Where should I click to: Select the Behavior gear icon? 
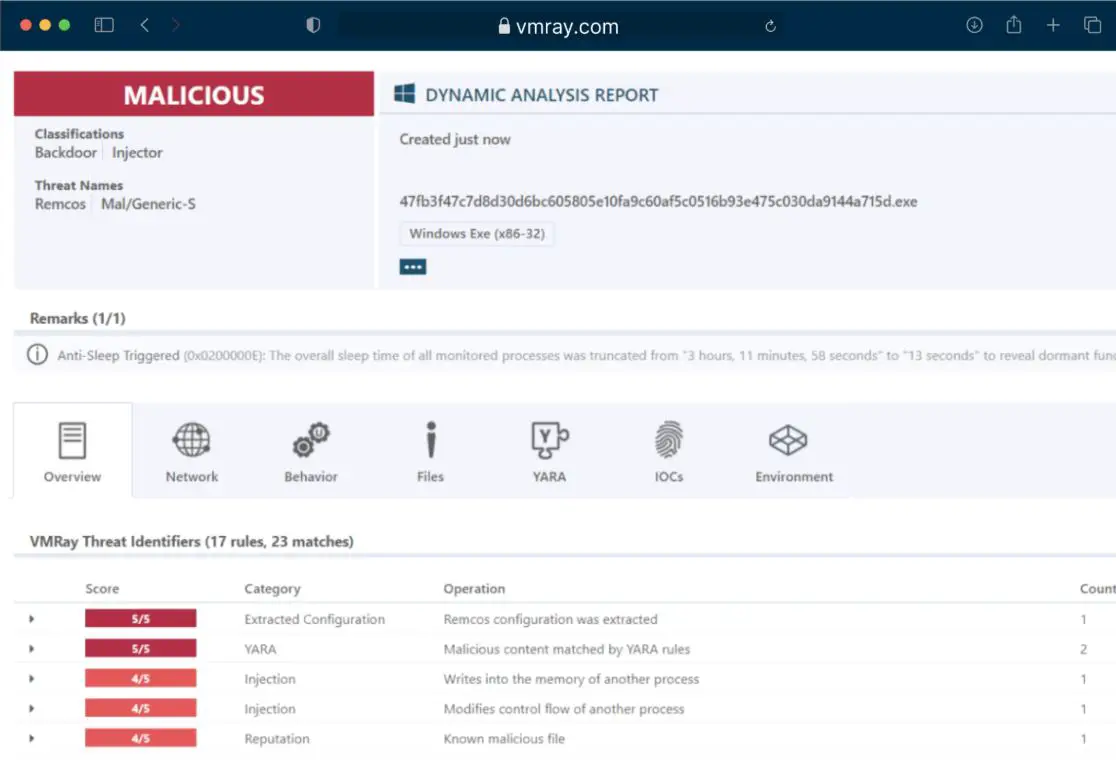pyautogui.click(x=310, y=438)
